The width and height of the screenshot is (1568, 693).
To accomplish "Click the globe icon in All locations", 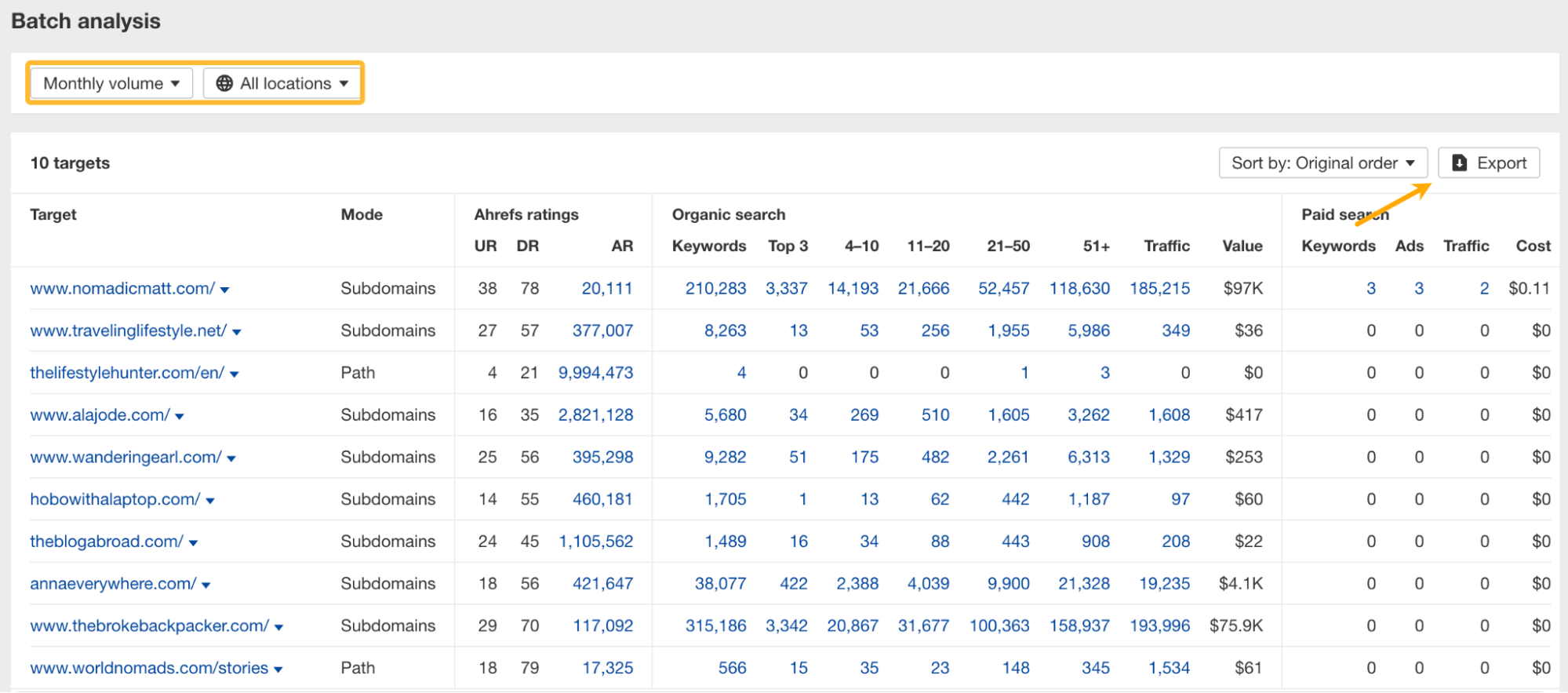I will pyautogui.click(x=224, y=83).
